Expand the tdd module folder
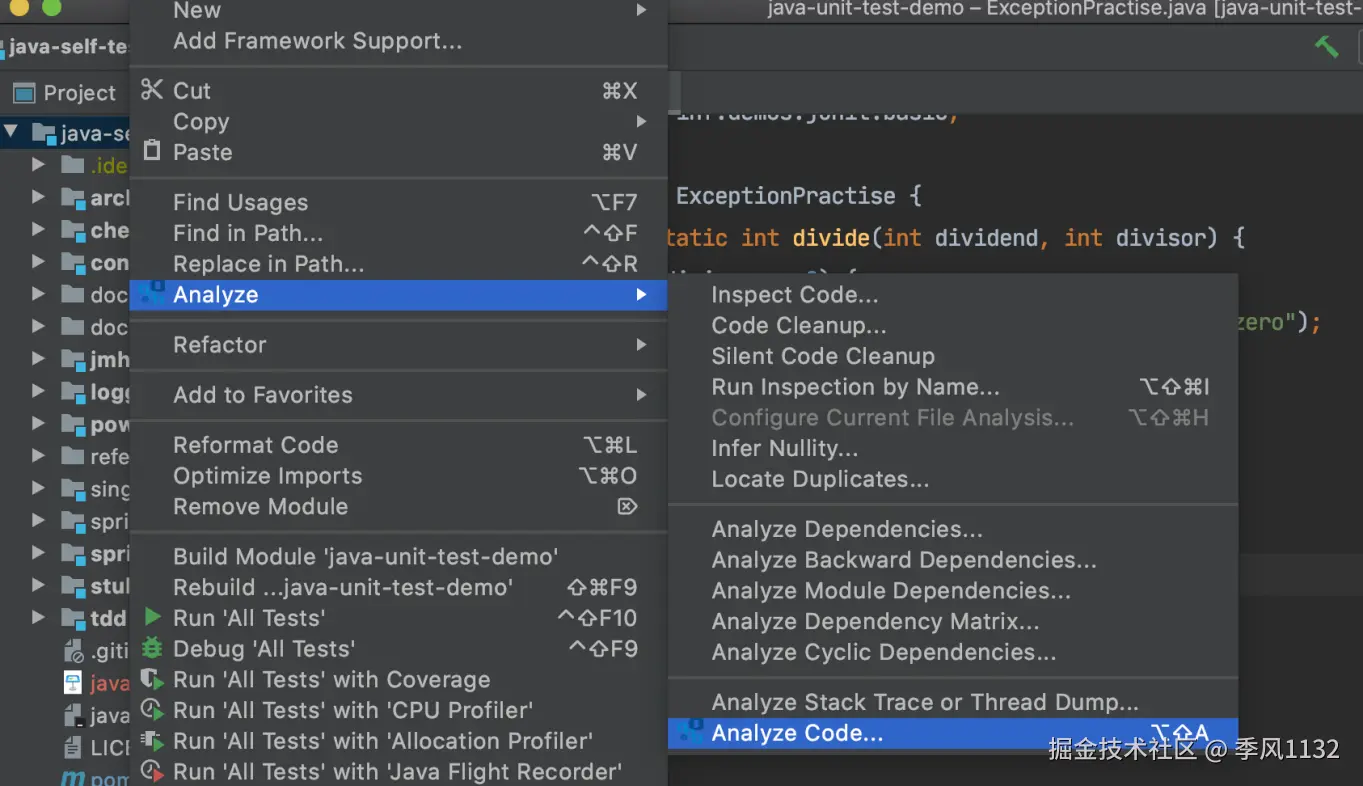This screenshot has height=786, width=1363. pos(38,617)
